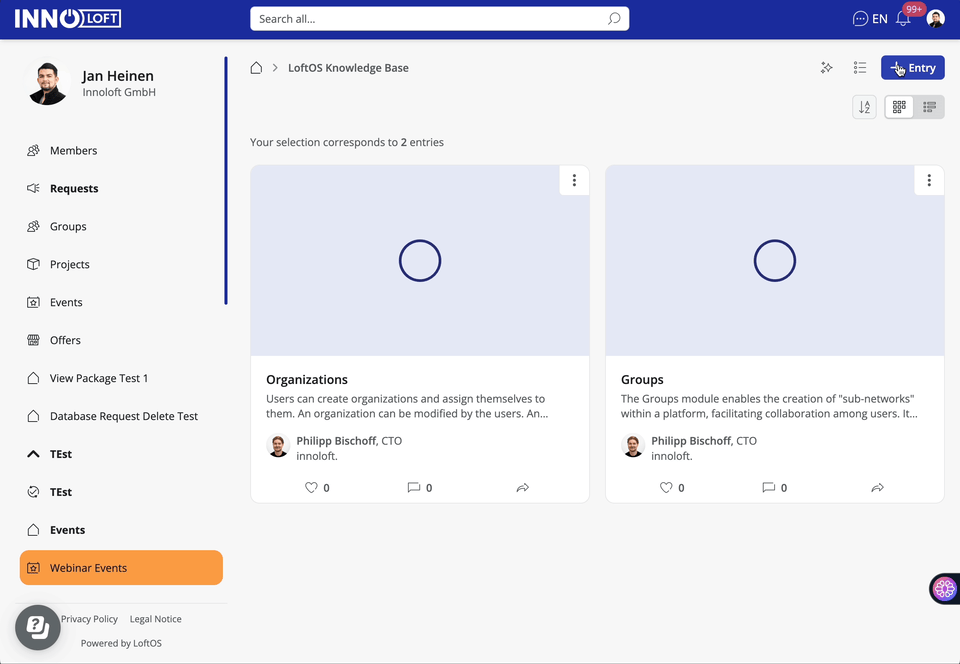Screen dimensions: 960x664
Task: Open Members in the sidebar
Action: [x=74, y=151]
